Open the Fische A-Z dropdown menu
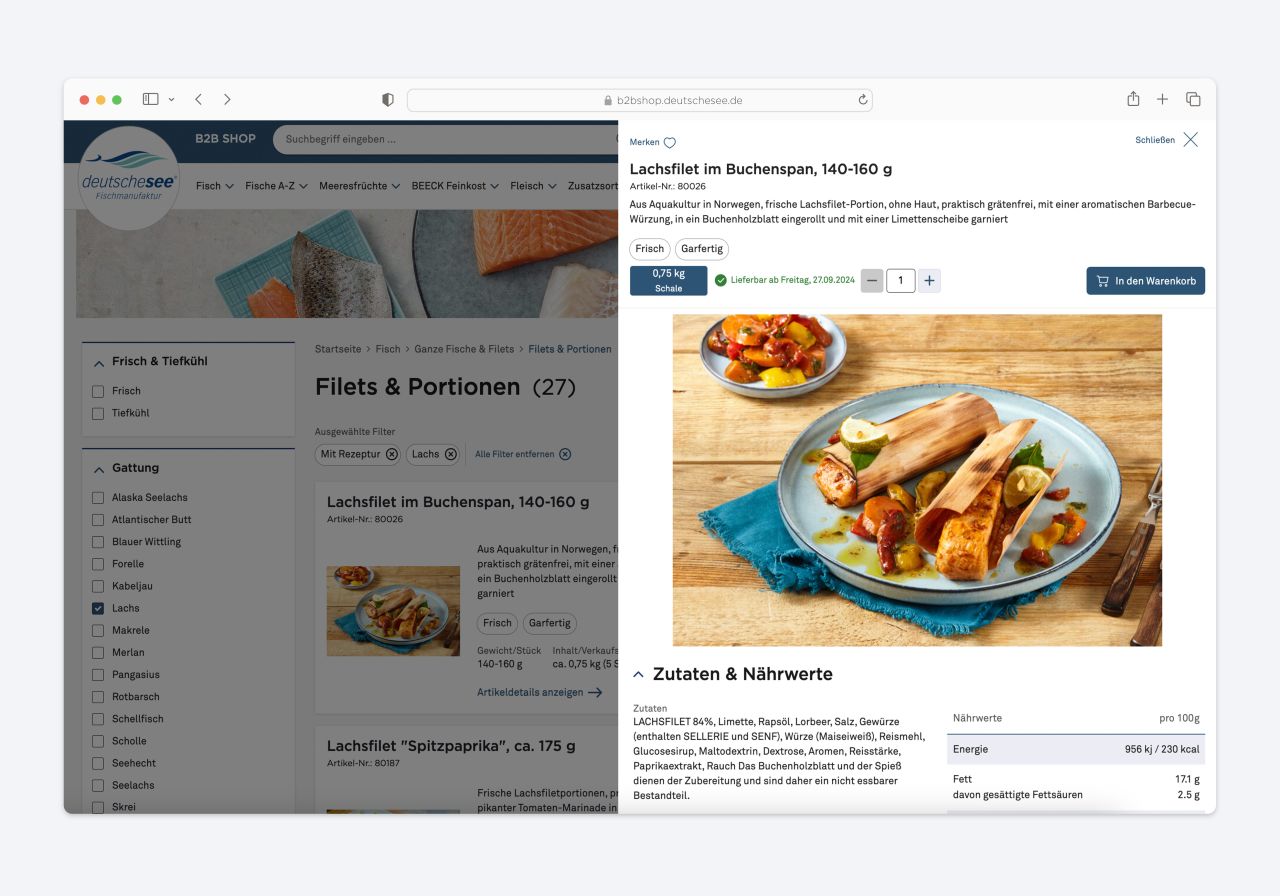This screenshot has height=896, width=1280. point(276,186)
